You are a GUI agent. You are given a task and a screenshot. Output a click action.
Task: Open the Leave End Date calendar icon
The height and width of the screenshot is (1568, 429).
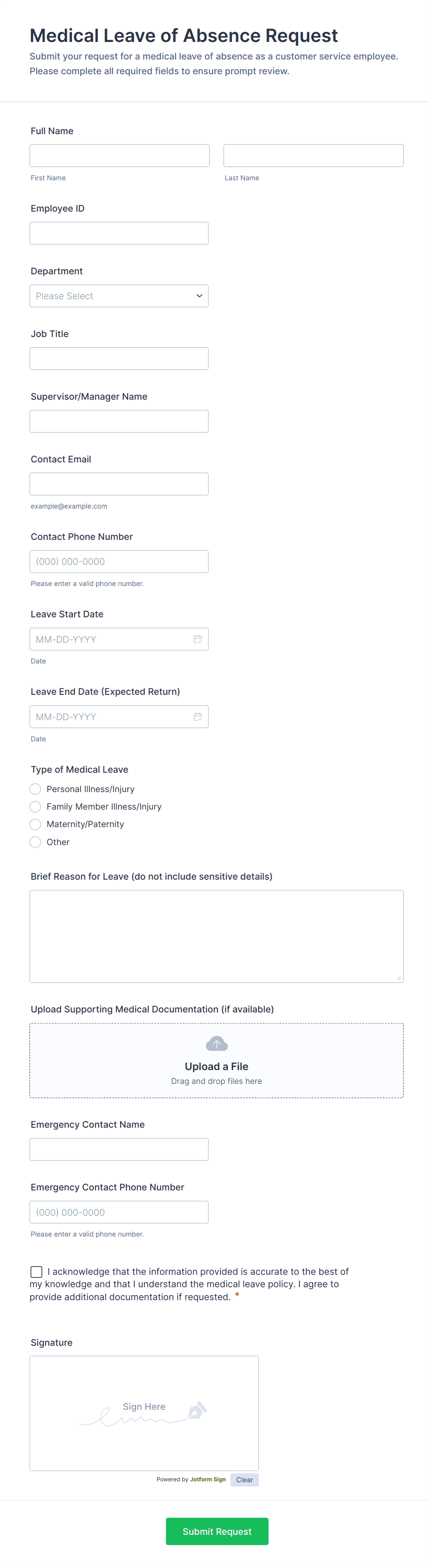(x=198, y=716)
